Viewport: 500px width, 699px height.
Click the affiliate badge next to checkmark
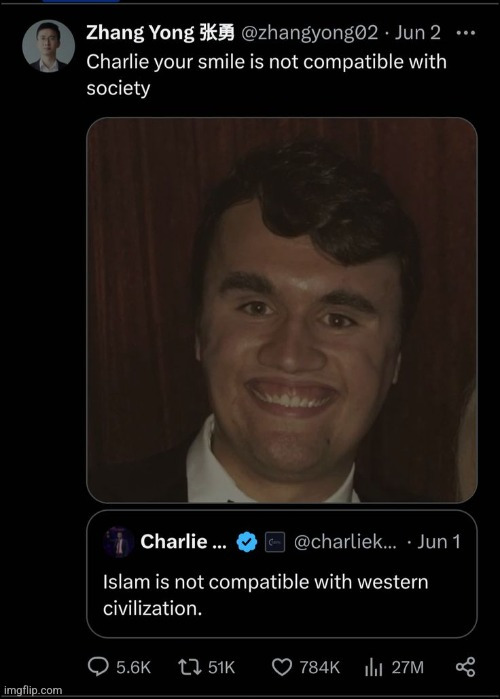click(x=275, y=542)
